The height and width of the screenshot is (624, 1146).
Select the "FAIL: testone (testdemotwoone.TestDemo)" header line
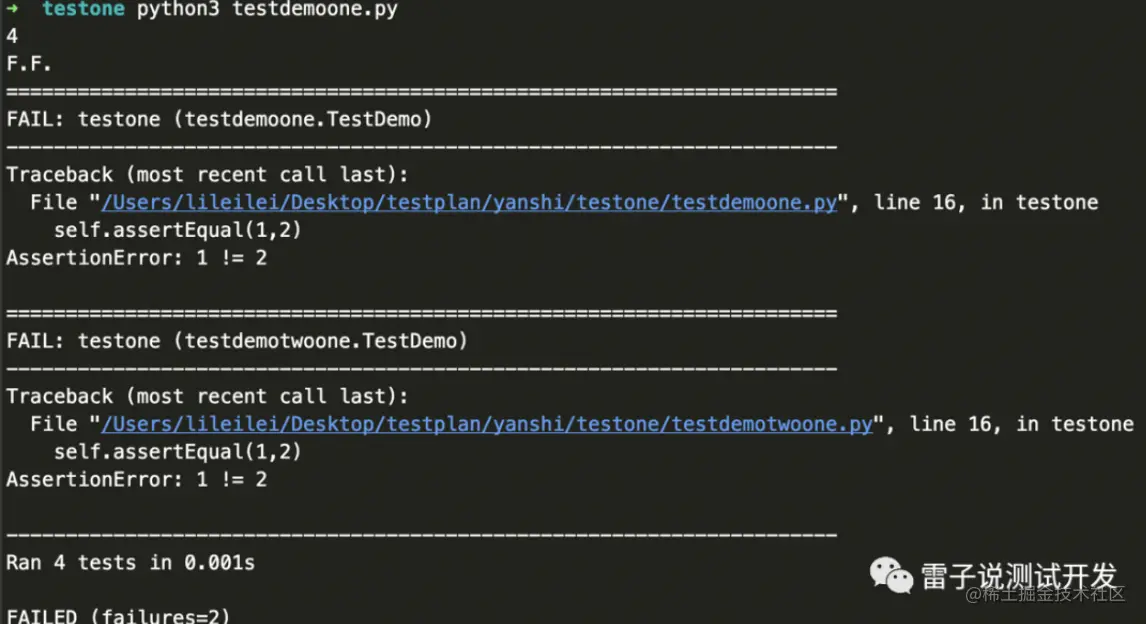point(237,342)
